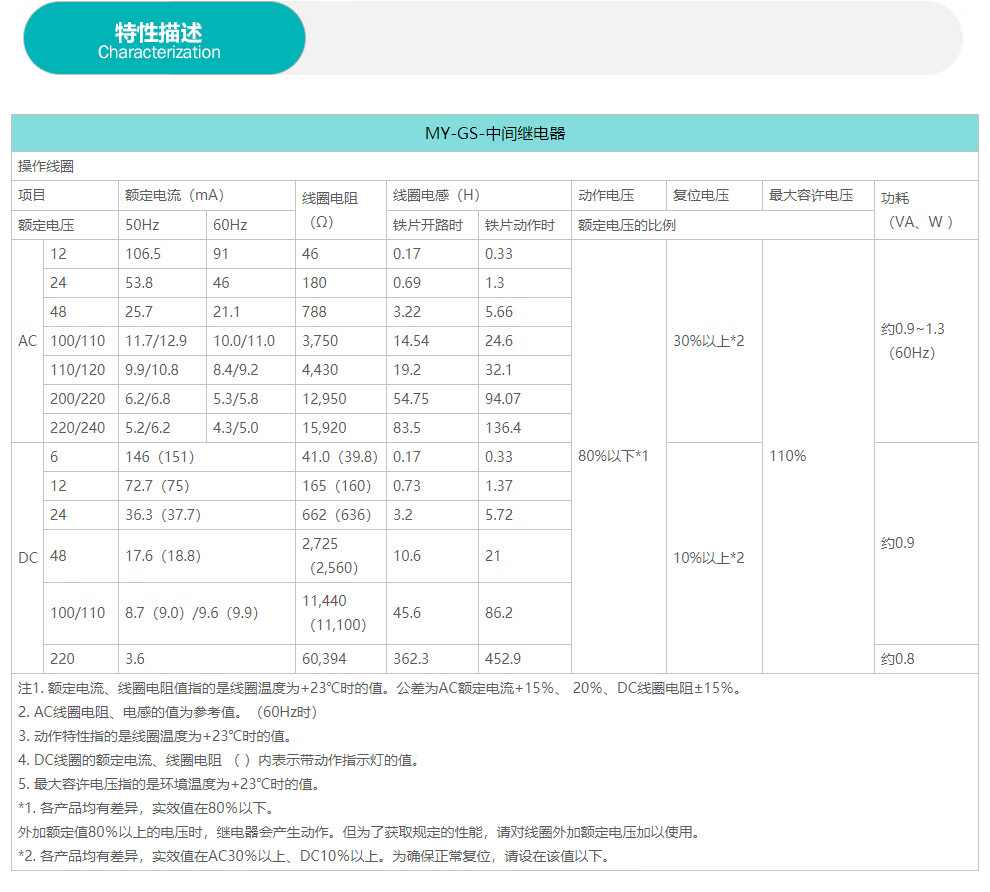Screen dimensions: 990x892
Task: Select the 12,950 resistance value
Action: pos(324,399)
